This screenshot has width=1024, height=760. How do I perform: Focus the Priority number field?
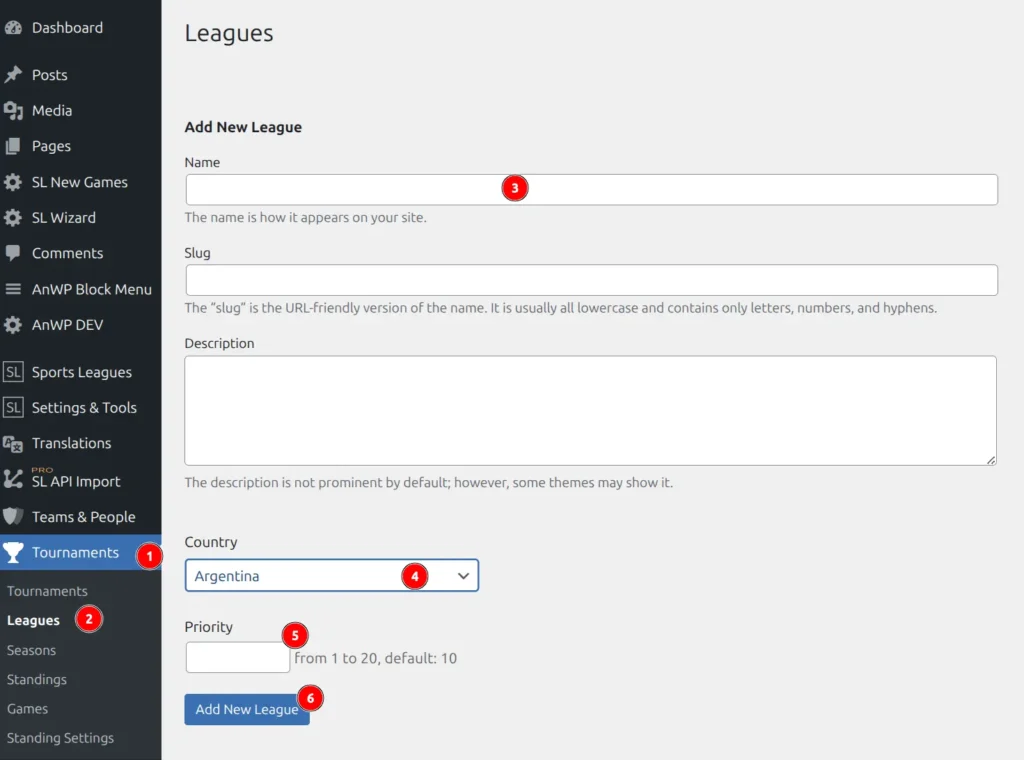click(238, 657)
